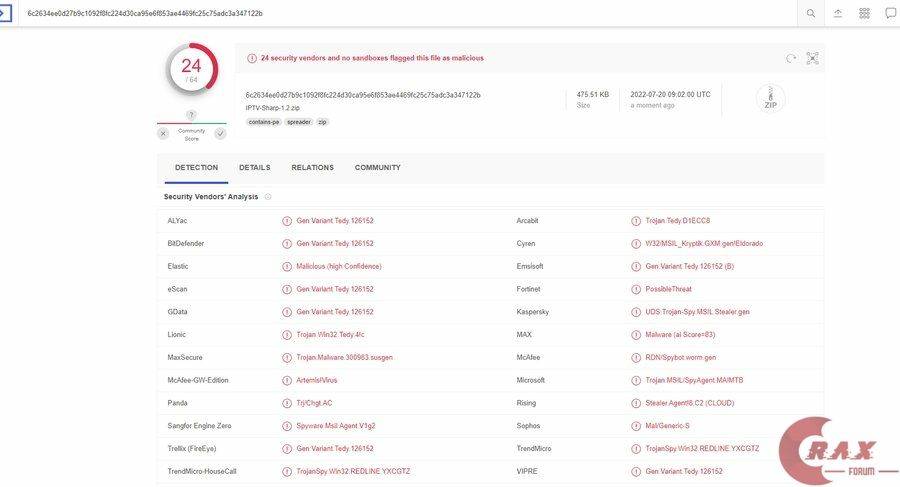Open the RELATIONS tab

pyautogui.click(x=312, y=168)
